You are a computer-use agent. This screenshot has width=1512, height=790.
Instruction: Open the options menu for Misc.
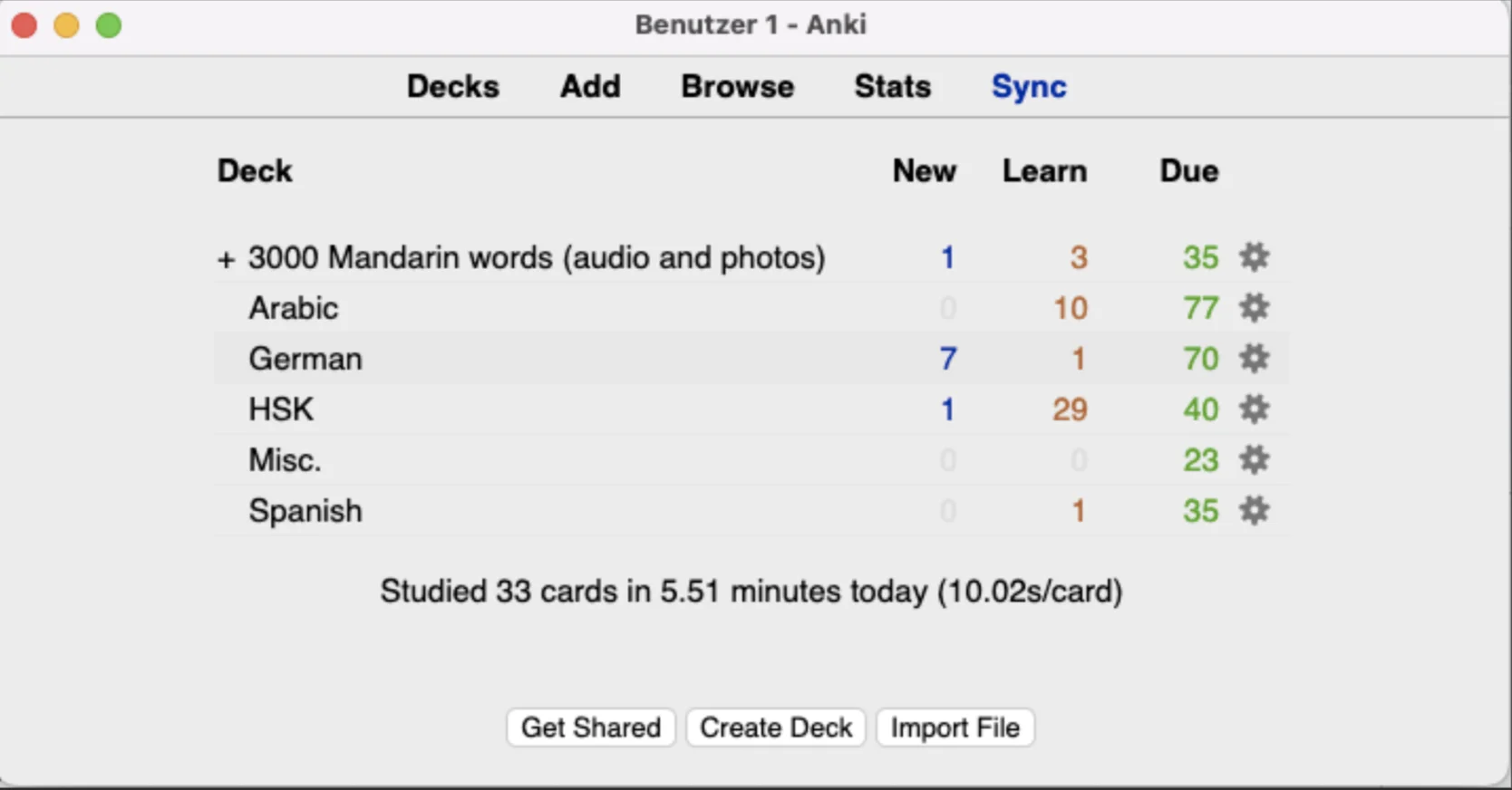pos(1254,460)
